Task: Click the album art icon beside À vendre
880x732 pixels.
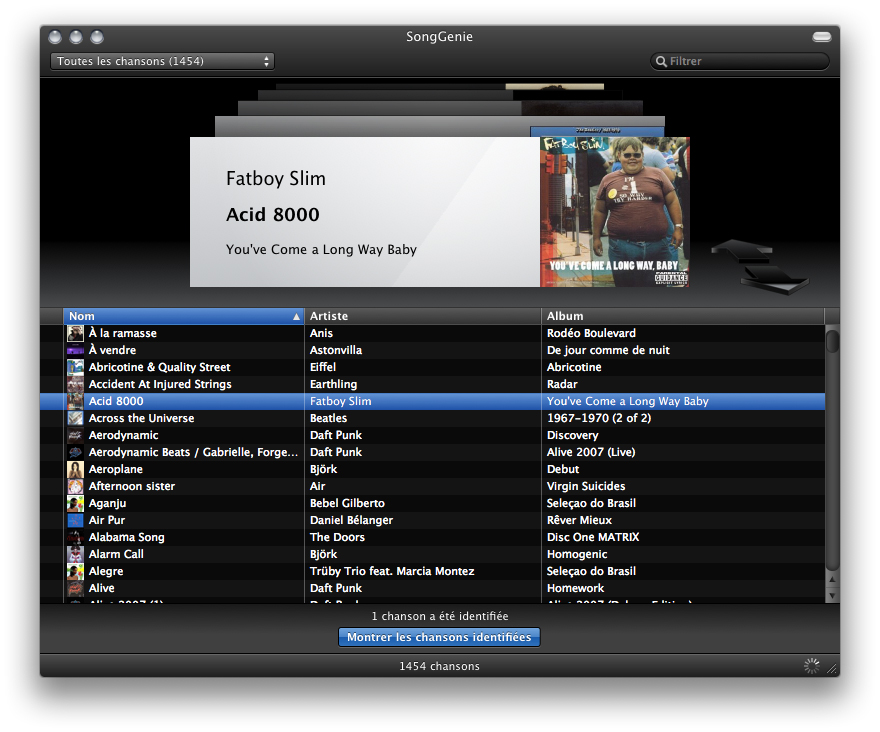Action: [75, 350]
